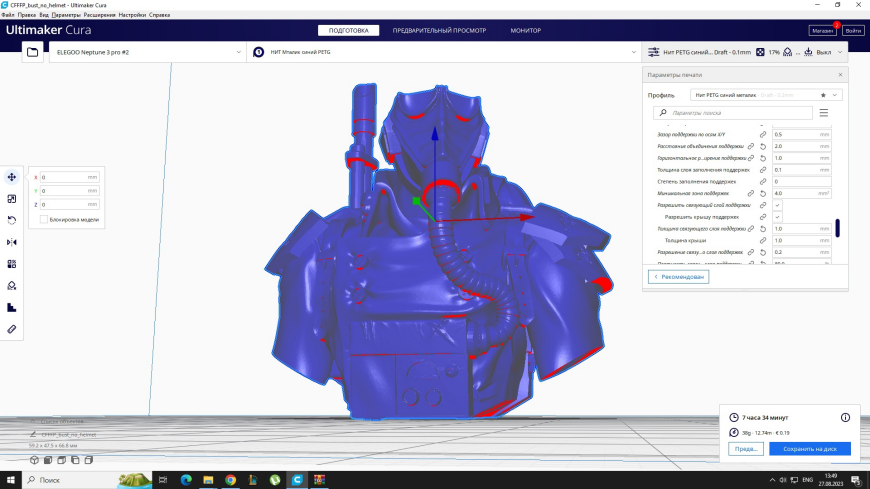Open File Explorer from taskbar
Image resolution: width=870 pixels, height=489 pixels.
pyautogui.click(x=208, y=480)
